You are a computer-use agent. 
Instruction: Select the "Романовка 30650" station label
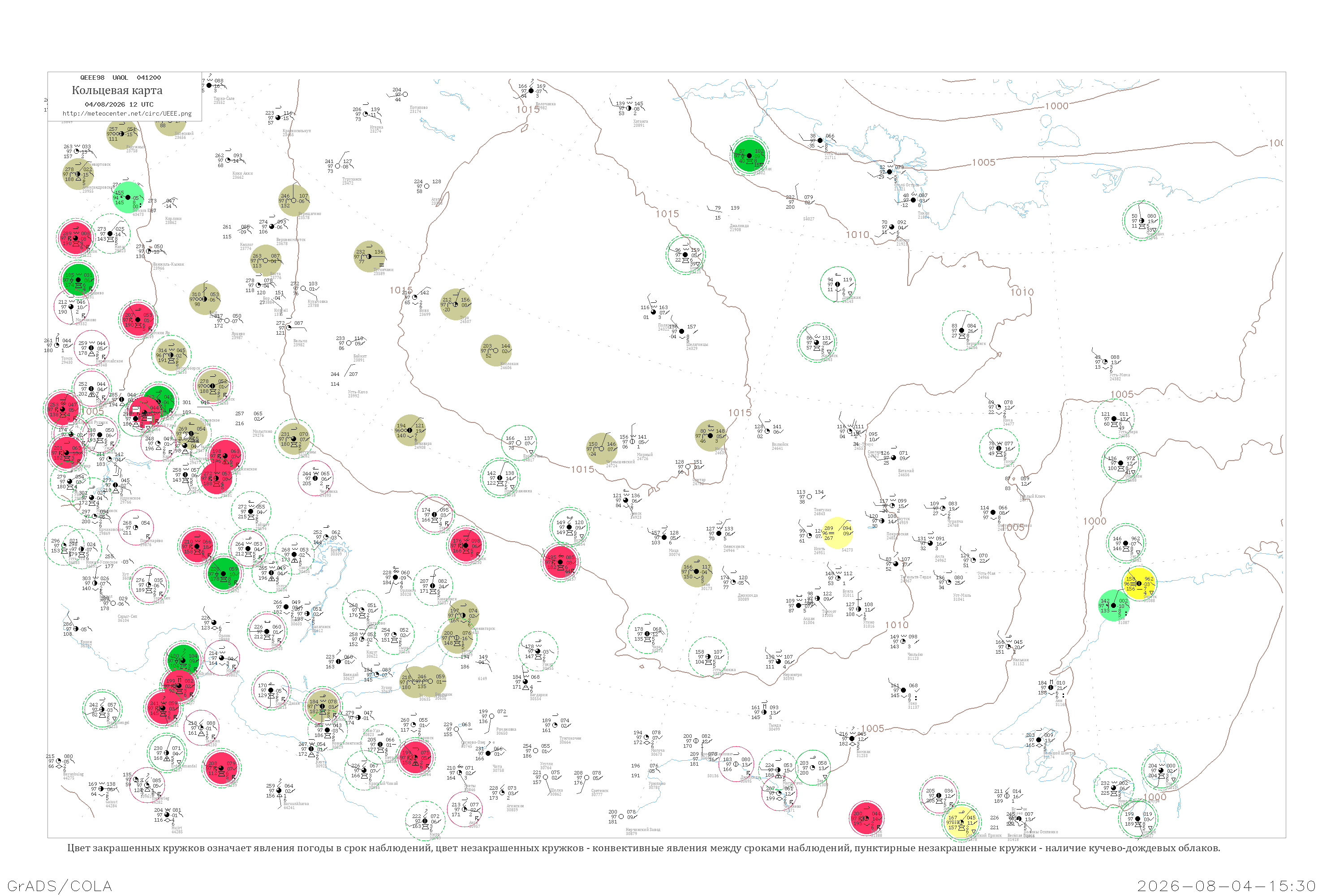506,731
